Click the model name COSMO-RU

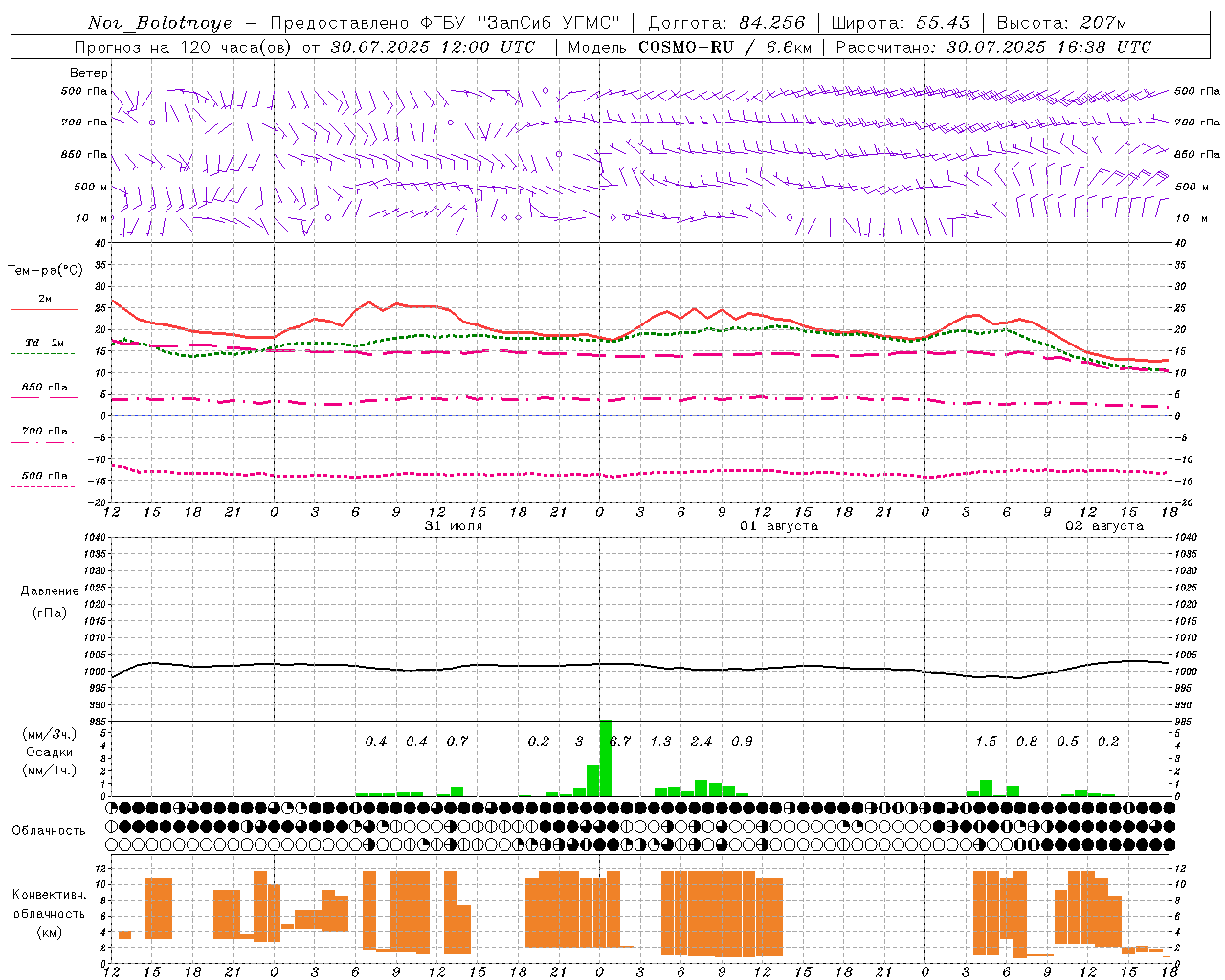pos(686,47)
